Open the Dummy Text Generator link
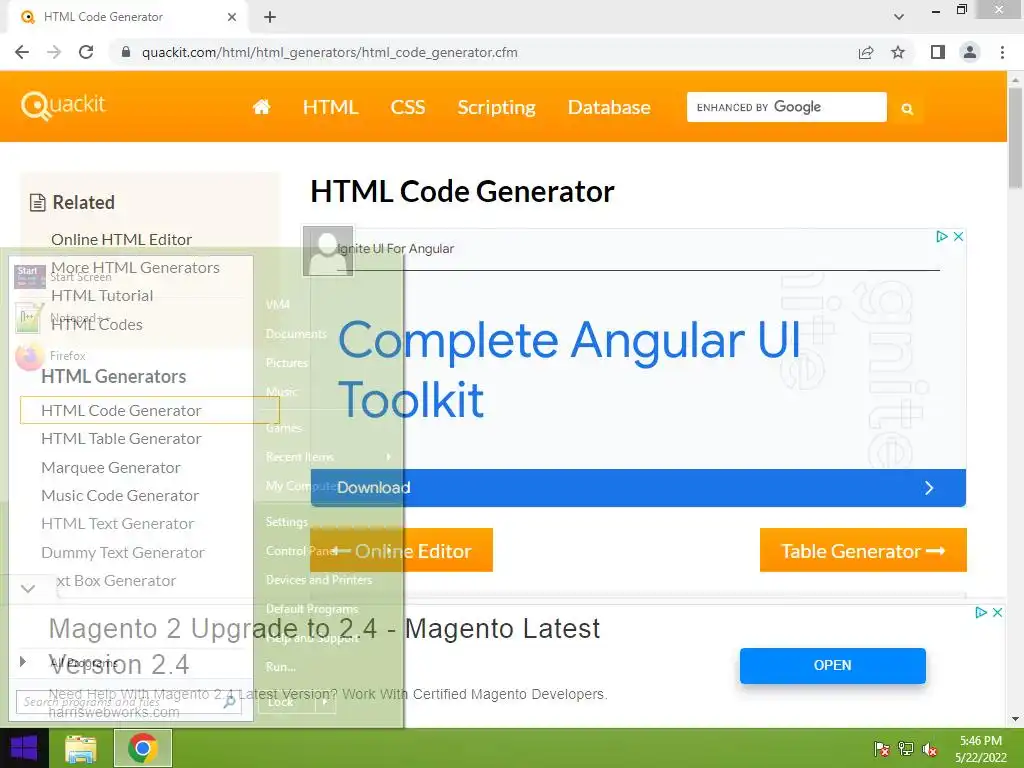This screenshot has height=768, width=1024. click(x=123, y=552)
